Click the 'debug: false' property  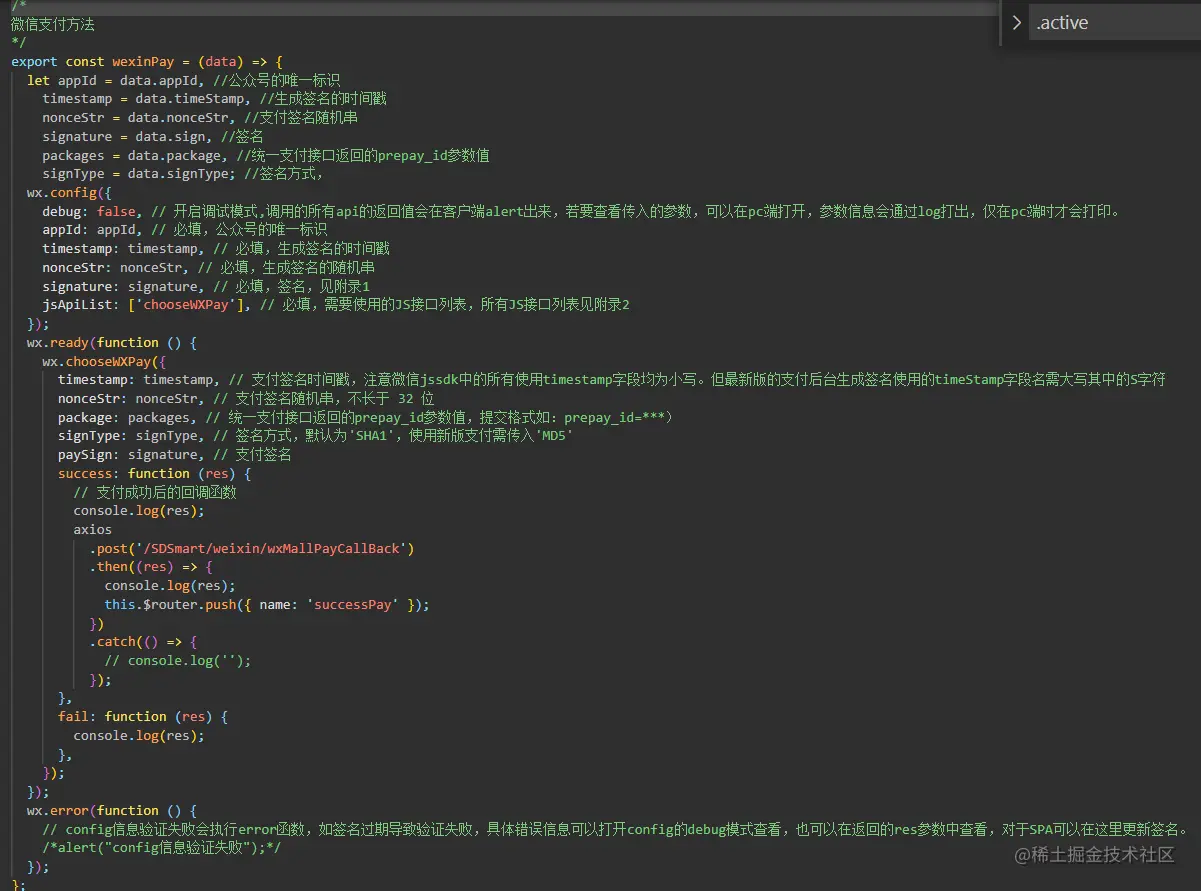coord(88,211)
